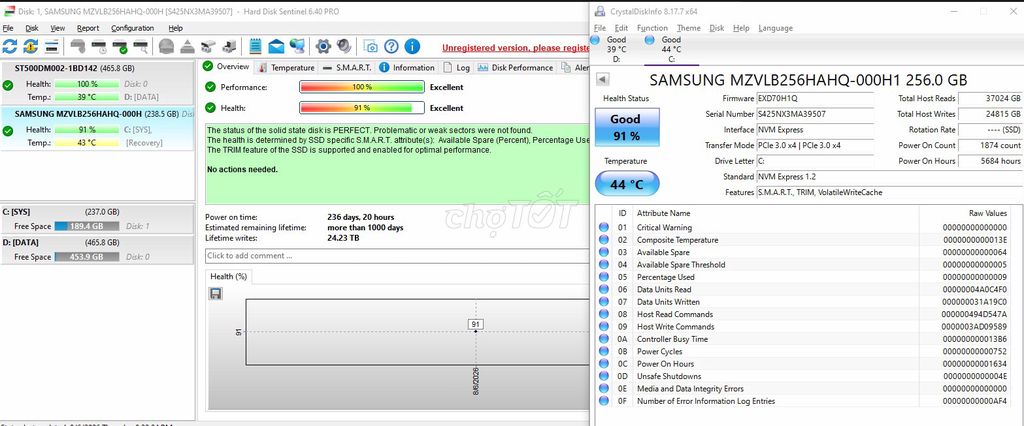Screen dimensions: 1024x426
Task: Open the Theme menu in CrystalDiskInfo
Action: [688, 28]
